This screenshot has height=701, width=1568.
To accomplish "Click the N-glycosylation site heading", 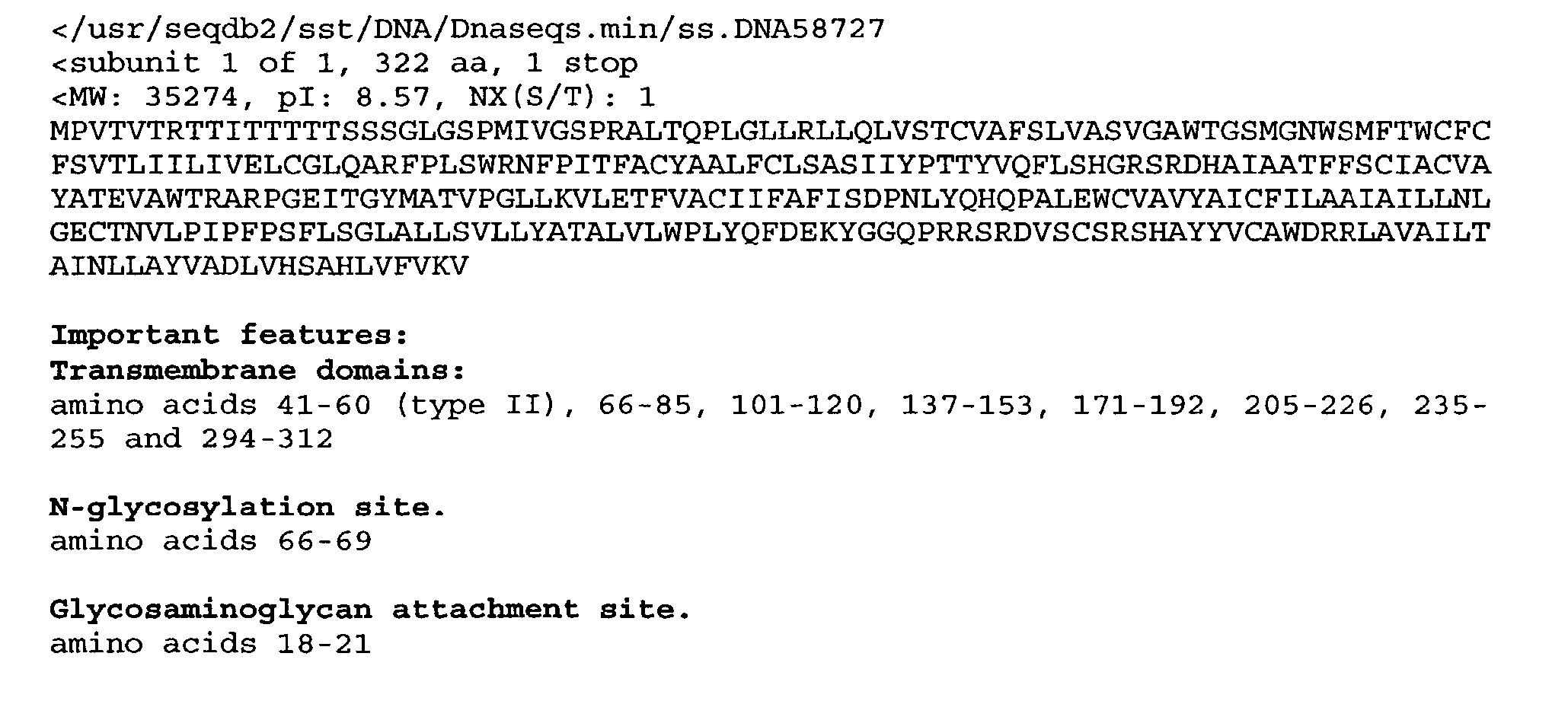I will click(247, 507).
